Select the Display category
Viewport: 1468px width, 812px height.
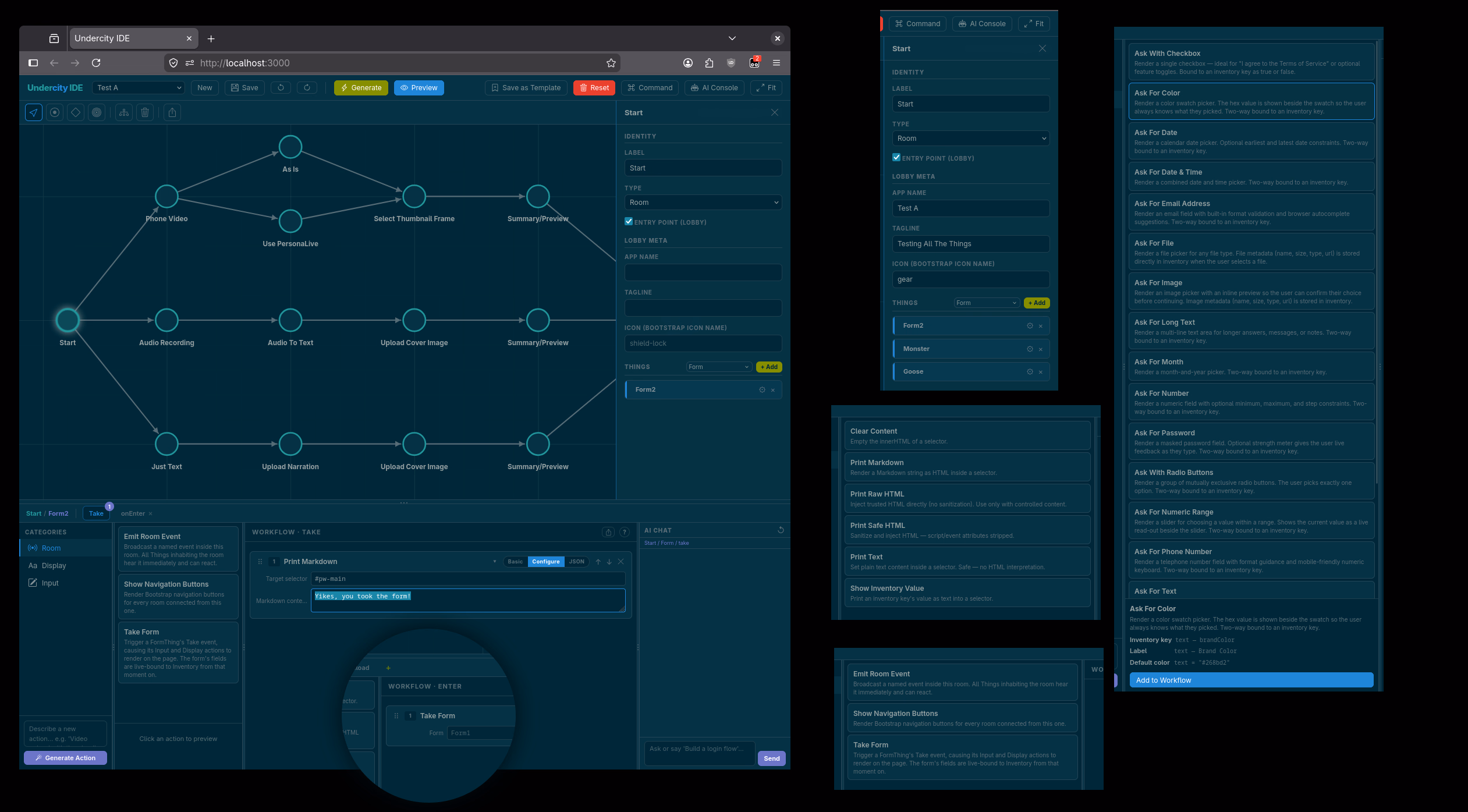point(54,566)
